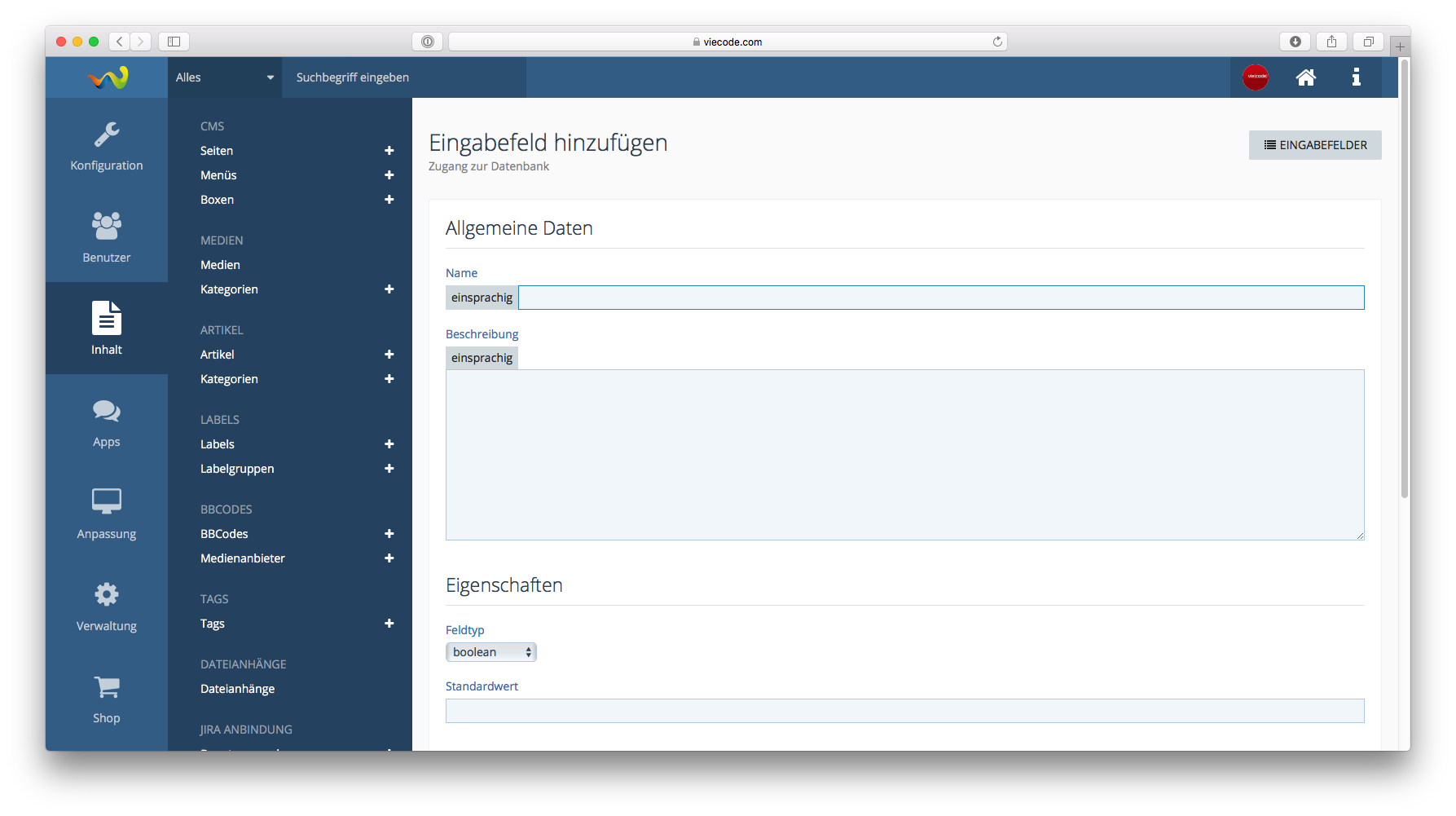Select Labelgruppen in the sidebar menu
This screenshot has width=1456, height=816.
237,469
